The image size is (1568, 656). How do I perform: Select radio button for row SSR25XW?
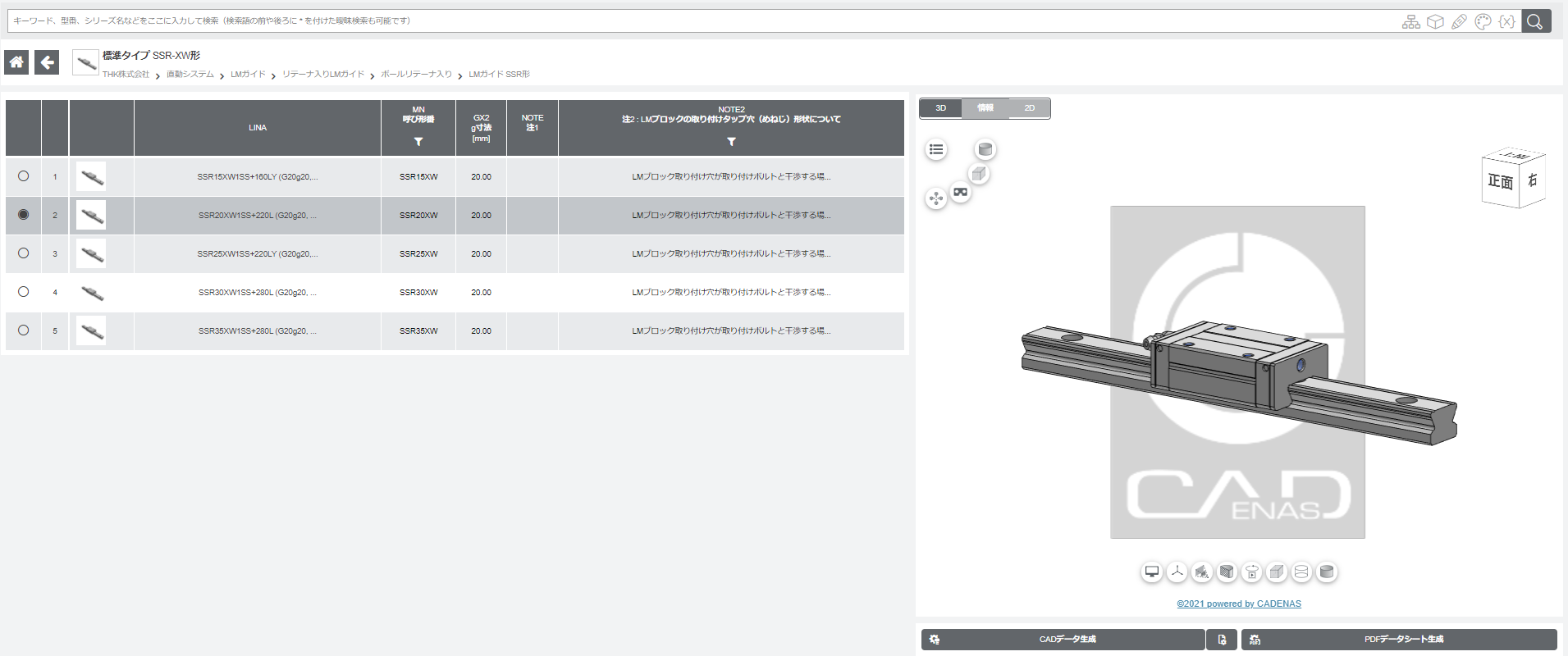pyautogui.click(x=23, y=253)
